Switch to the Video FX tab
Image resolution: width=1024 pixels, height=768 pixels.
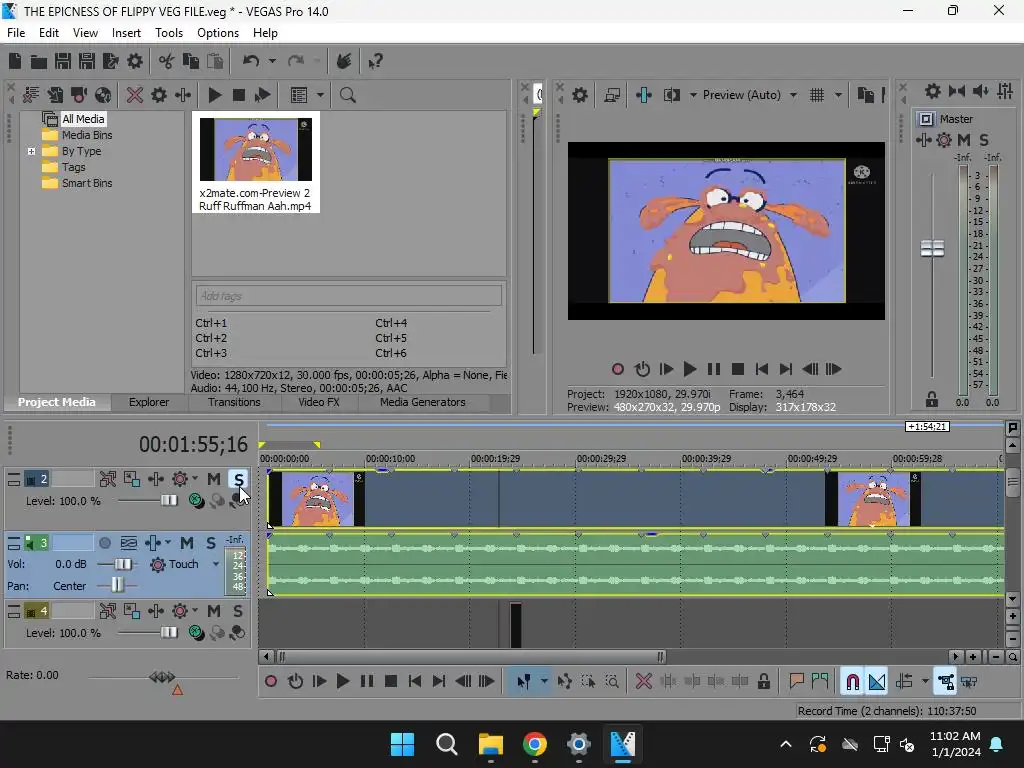[x=319, y=402]
